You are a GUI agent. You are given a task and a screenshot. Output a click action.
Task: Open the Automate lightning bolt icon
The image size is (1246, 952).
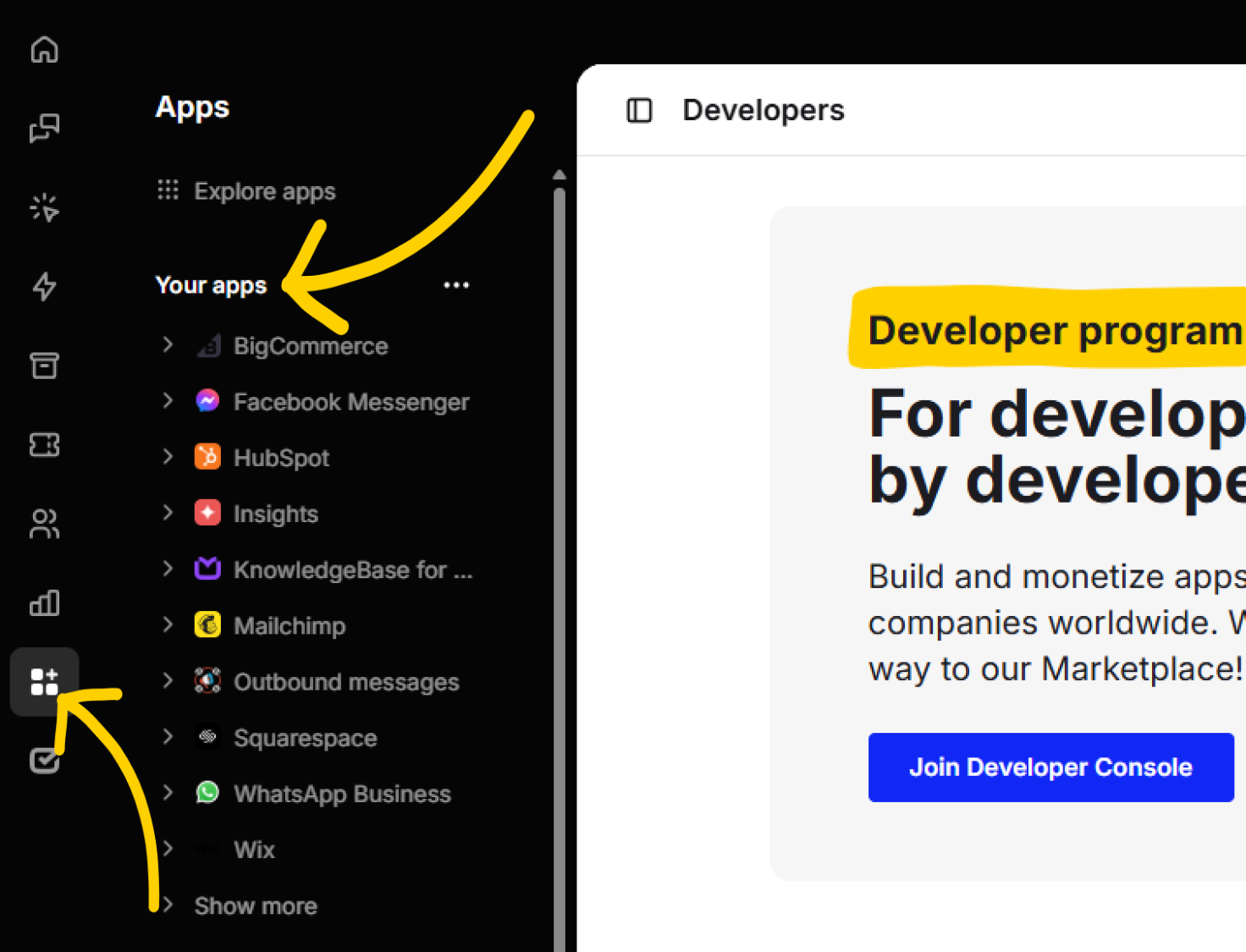(x=45, y=286)
